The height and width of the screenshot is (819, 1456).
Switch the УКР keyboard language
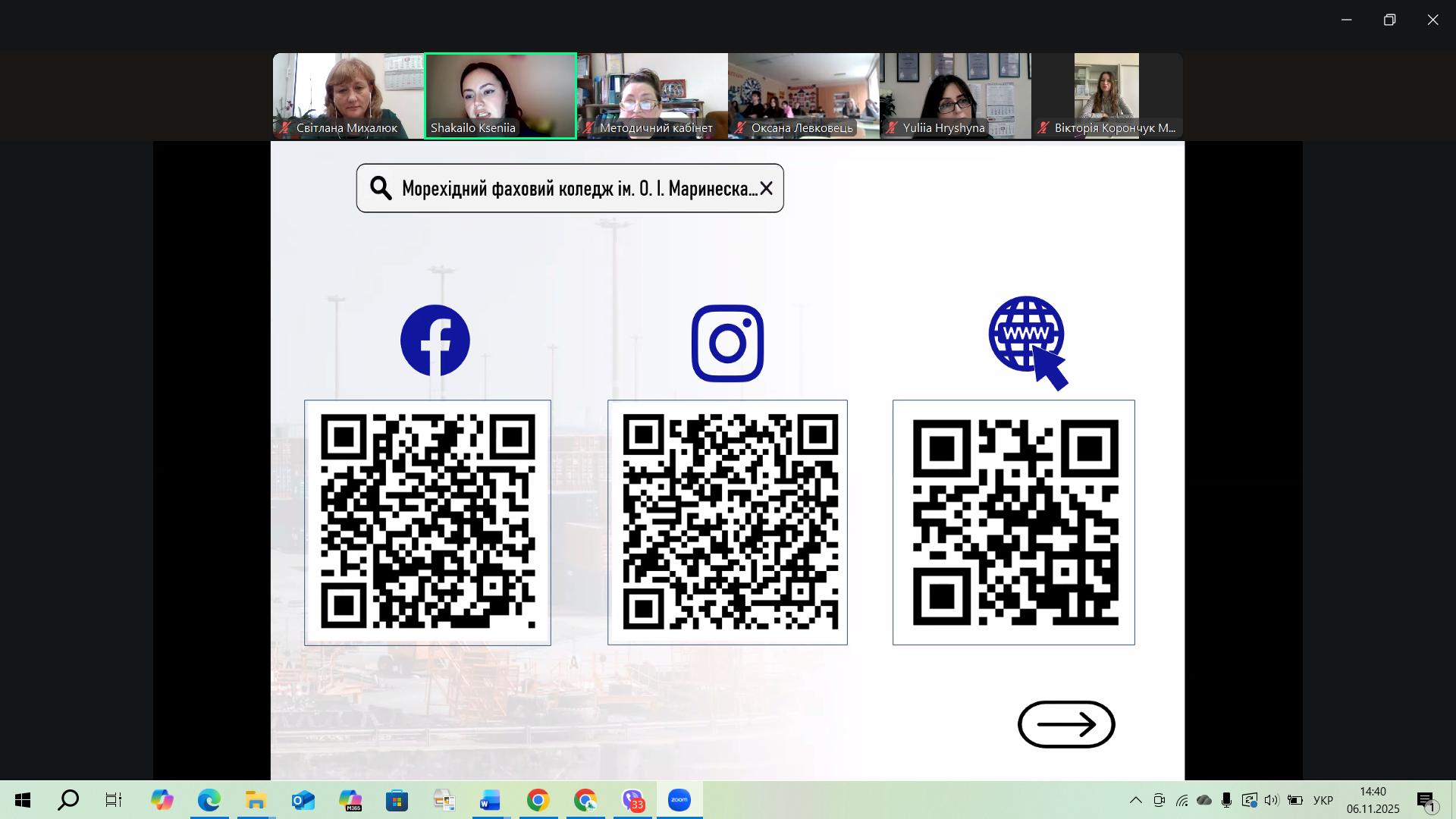click(1323, 800)
